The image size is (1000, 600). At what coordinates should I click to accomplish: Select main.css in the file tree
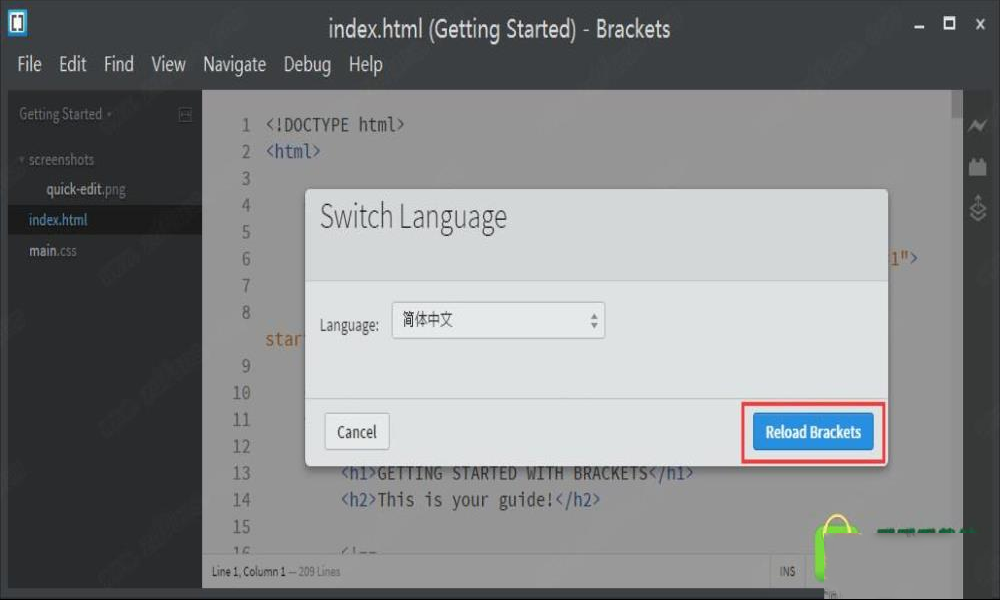(x=53, y=251)
